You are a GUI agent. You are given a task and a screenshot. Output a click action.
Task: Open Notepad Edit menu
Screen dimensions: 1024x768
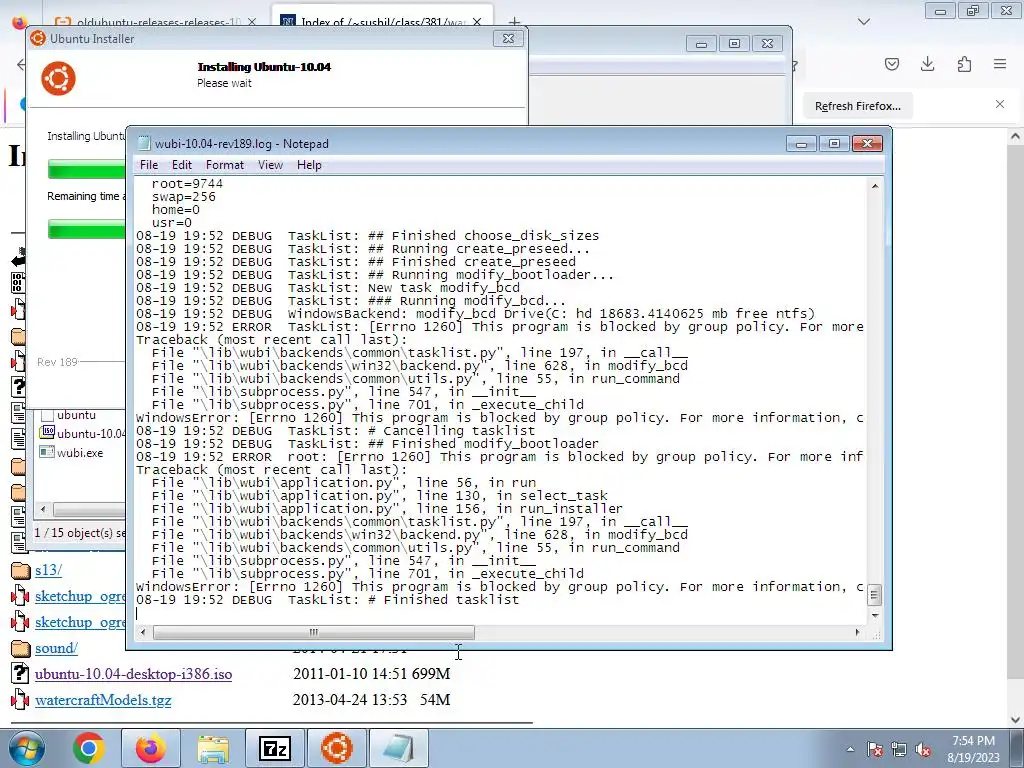click(x=182, y=165)
